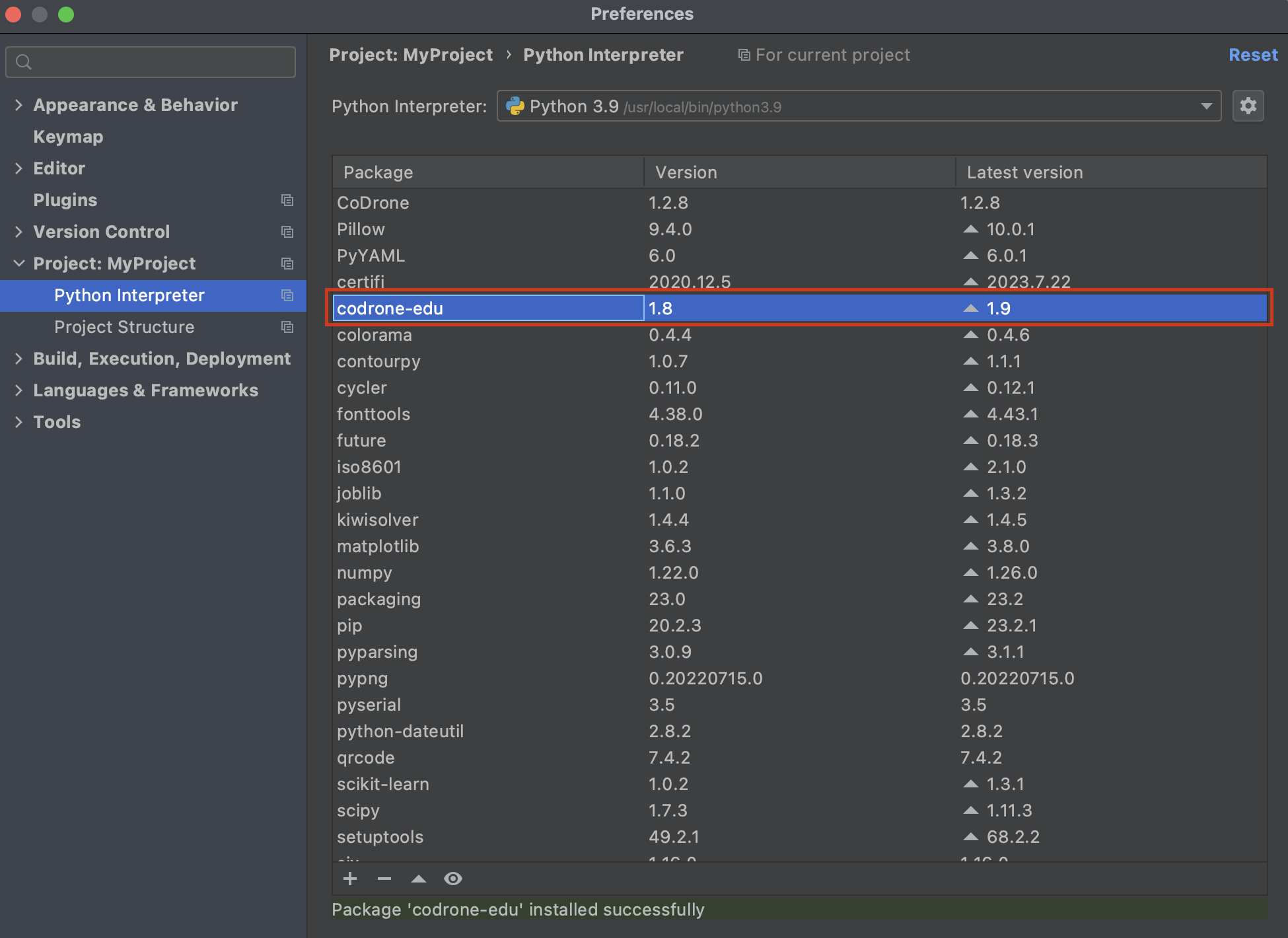Click in the settings search field
The width and height of the screenshot is (1288, 938).
click(x=159, y=62)
